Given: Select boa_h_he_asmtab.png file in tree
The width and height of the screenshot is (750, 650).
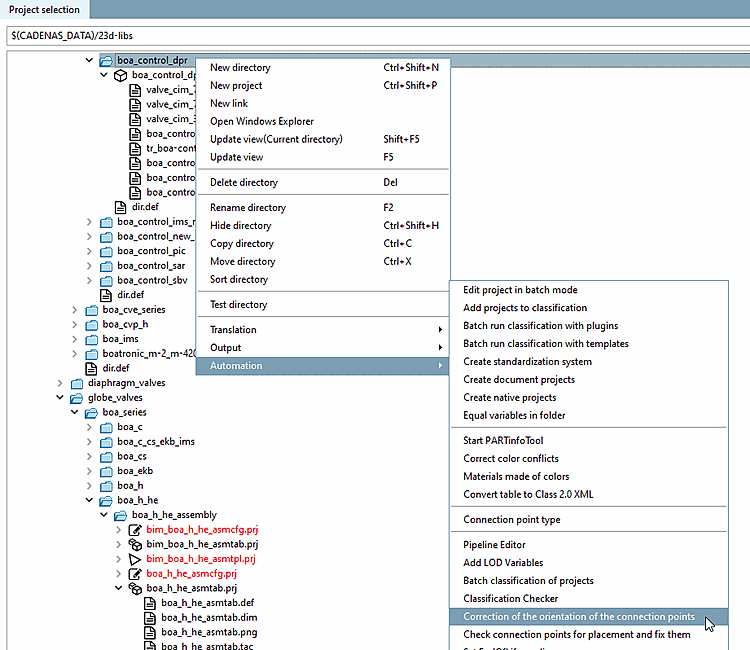Looking at the screenshot, I should click(x=208, y=632).
